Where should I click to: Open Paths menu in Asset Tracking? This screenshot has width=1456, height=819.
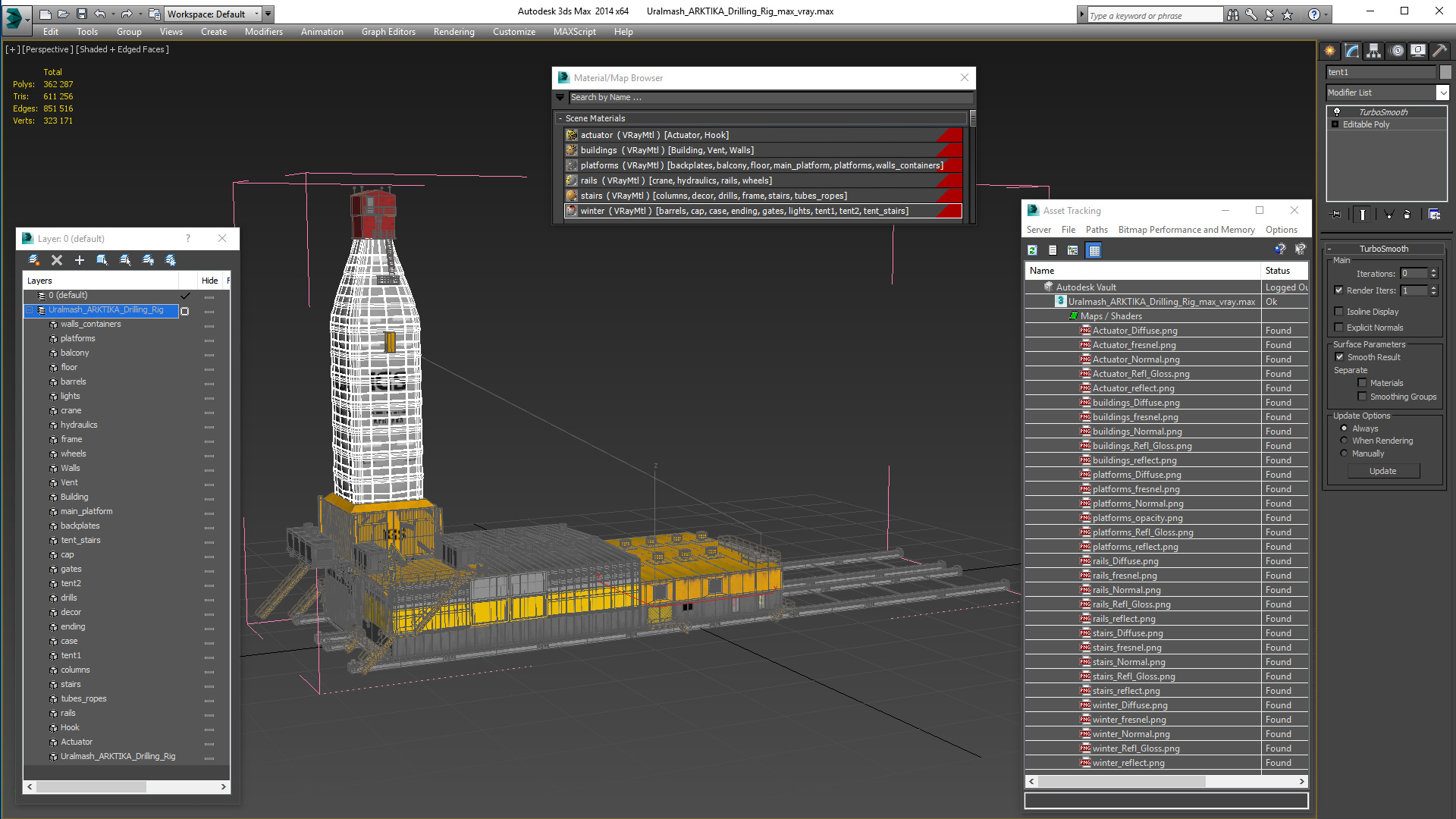click(1097, 230)
